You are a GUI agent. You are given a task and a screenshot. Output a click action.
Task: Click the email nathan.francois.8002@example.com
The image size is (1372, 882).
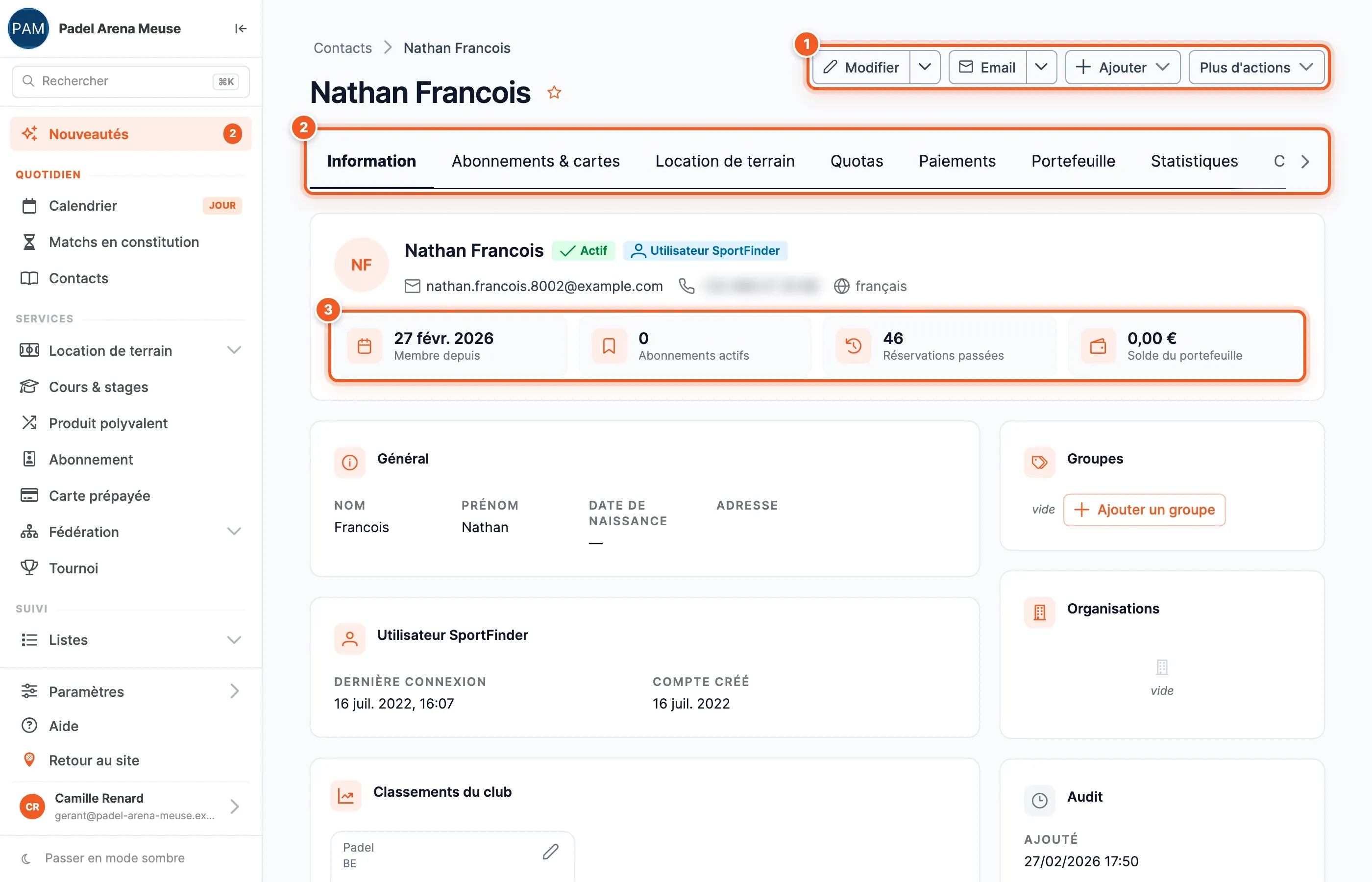tap(544, 286)
